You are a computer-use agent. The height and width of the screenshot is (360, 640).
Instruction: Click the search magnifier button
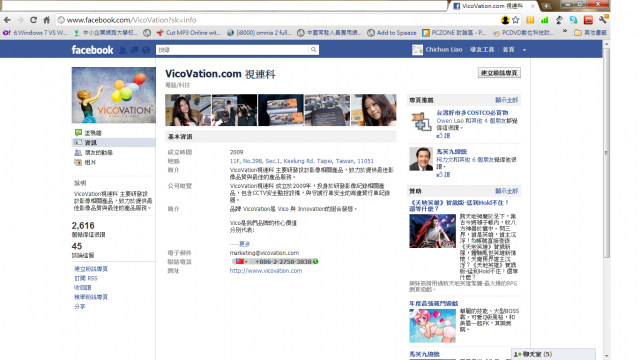pos(313,50)
